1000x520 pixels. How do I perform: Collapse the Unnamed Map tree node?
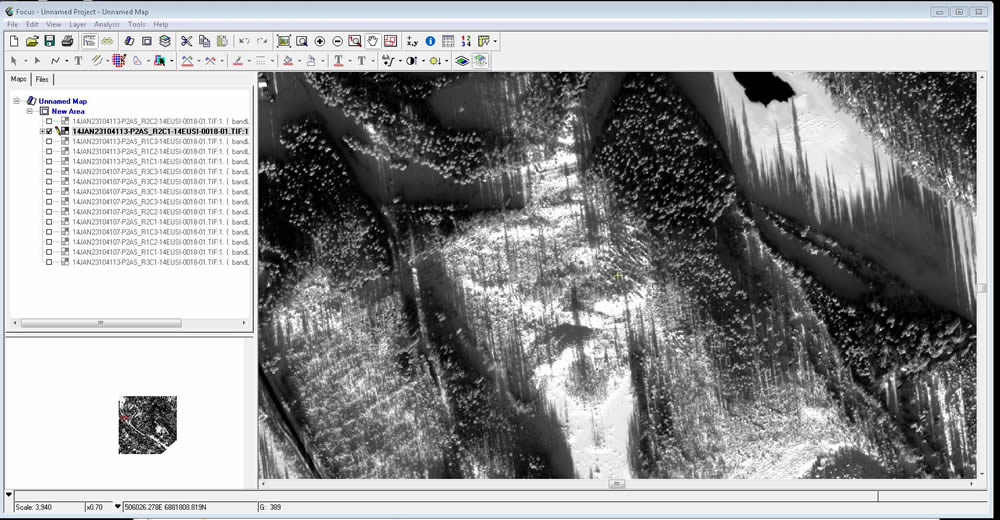pyautogui.click(x=17, y=101)
